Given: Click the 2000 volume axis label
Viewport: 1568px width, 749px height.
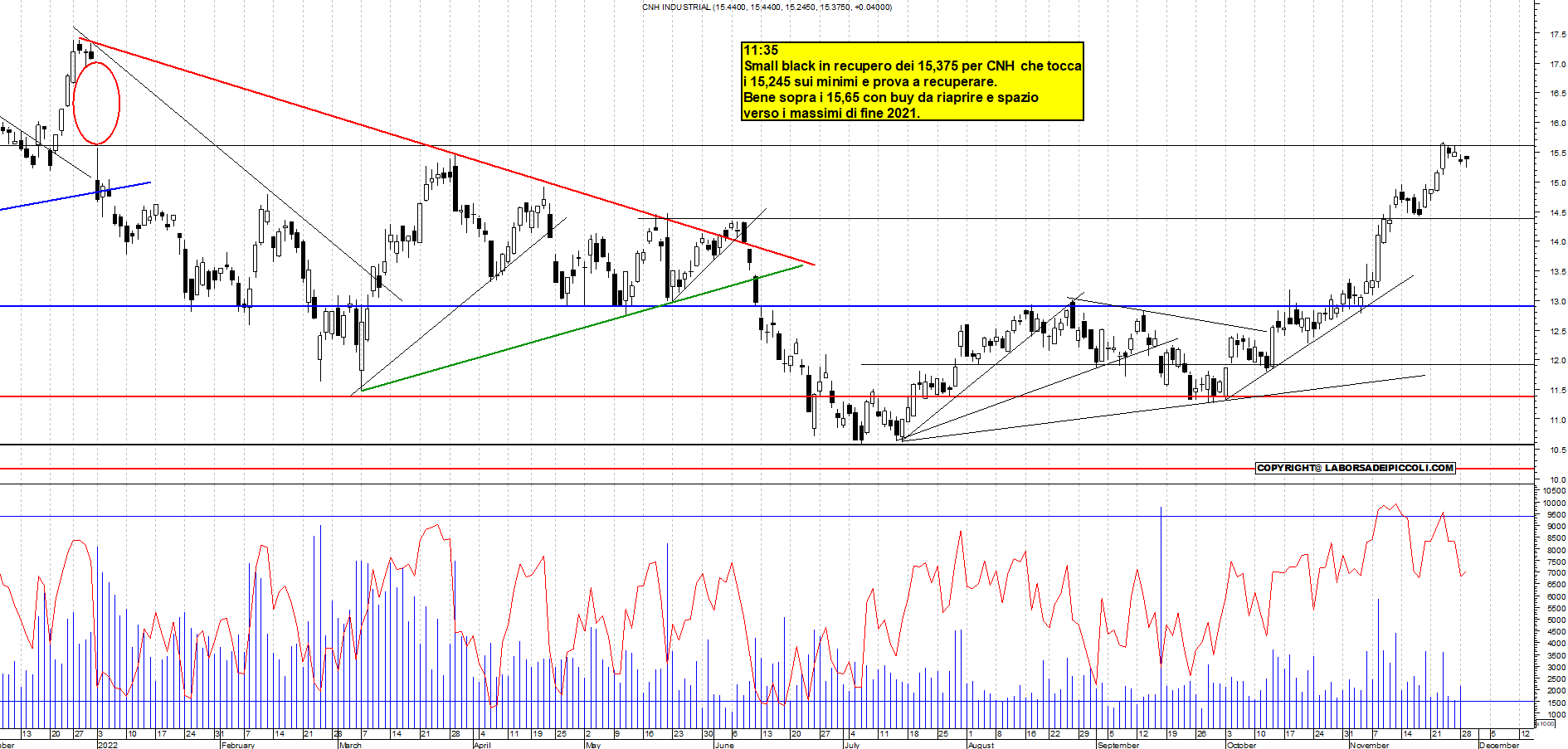Looking at the screenshot, I should [x=1556, y=690].
